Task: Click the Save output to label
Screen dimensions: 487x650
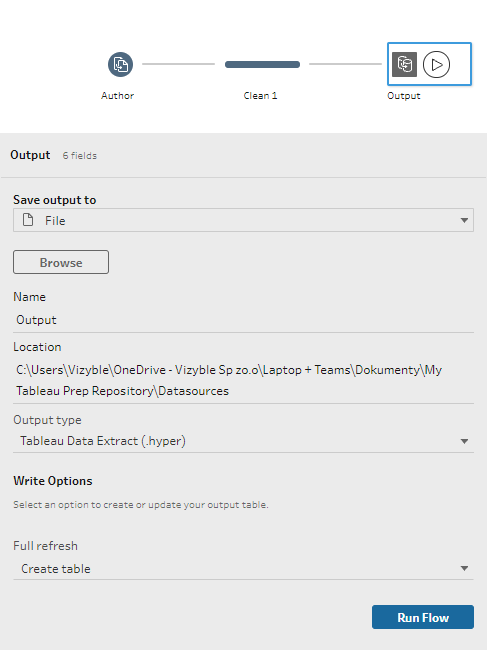Action: 55,200
